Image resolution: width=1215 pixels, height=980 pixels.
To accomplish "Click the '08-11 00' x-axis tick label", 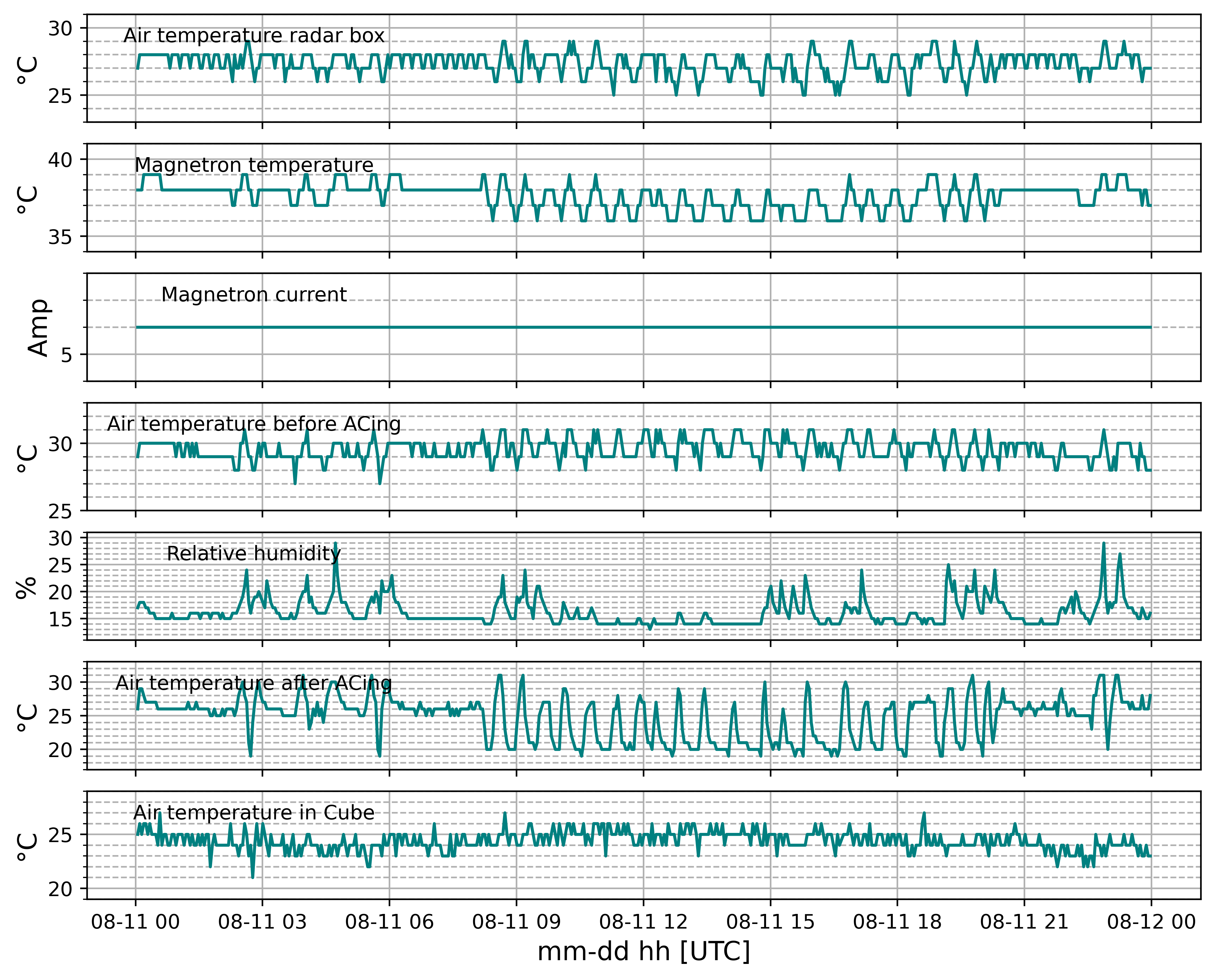I will click(x=135, y=922).
